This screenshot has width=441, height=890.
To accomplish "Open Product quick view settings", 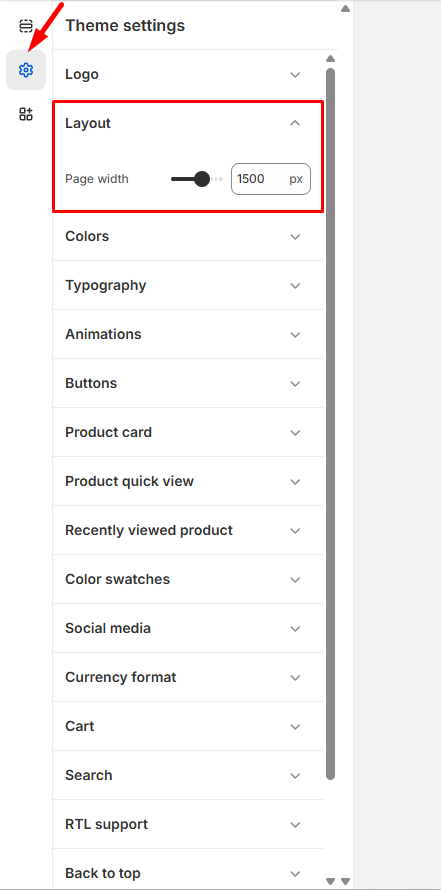I will pos(188,481).
